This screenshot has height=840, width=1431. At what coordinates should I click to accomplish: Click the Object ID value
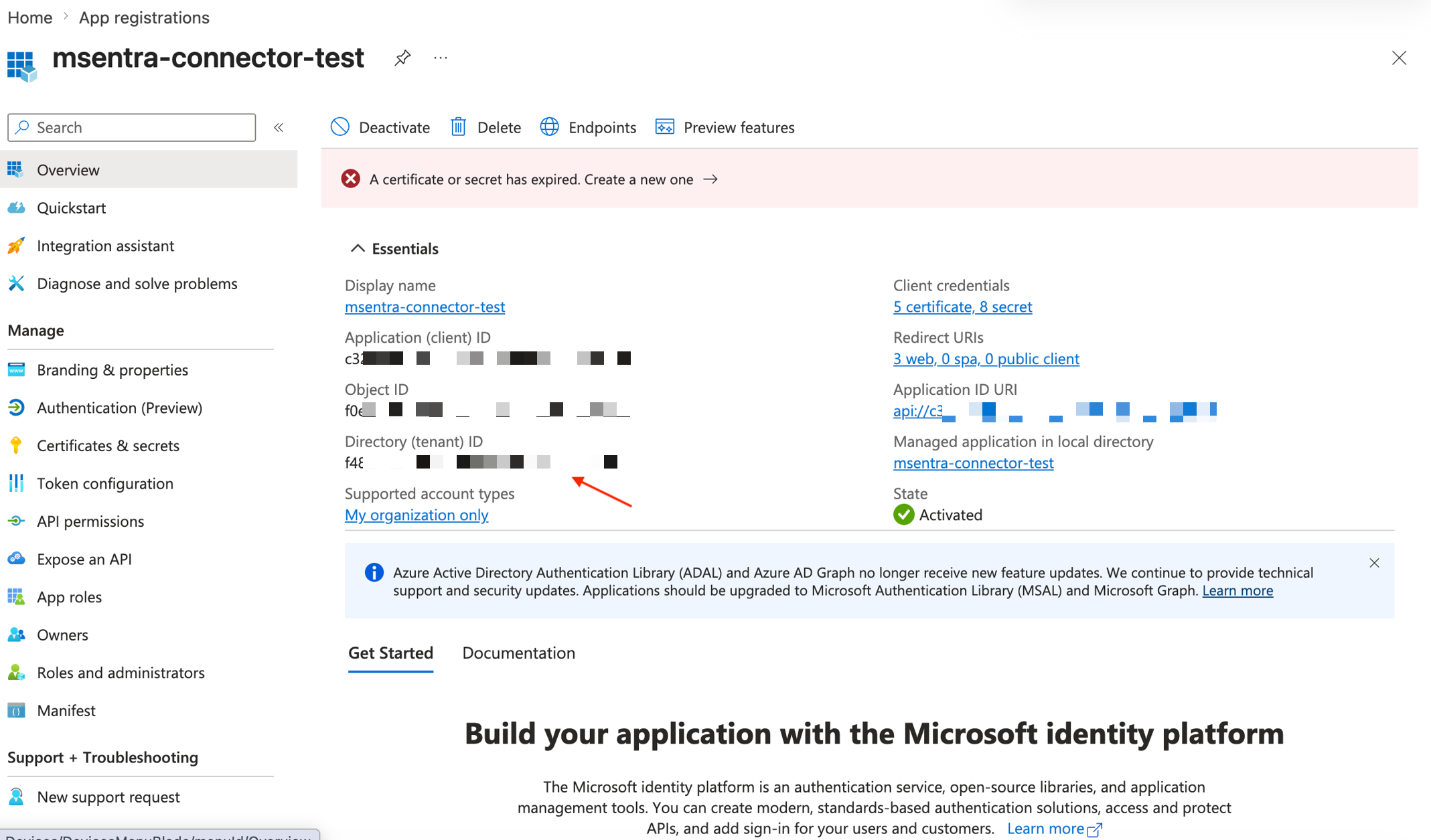coord(487,410)
